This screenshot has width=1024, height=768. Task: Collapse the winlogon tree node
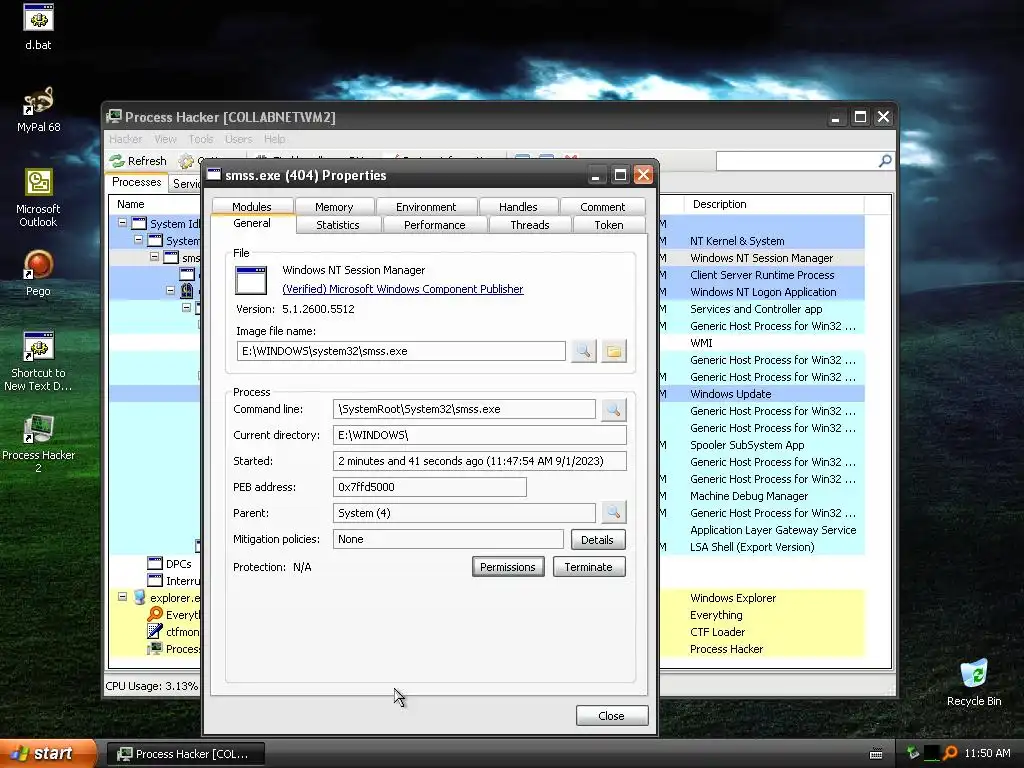(170, 290)
